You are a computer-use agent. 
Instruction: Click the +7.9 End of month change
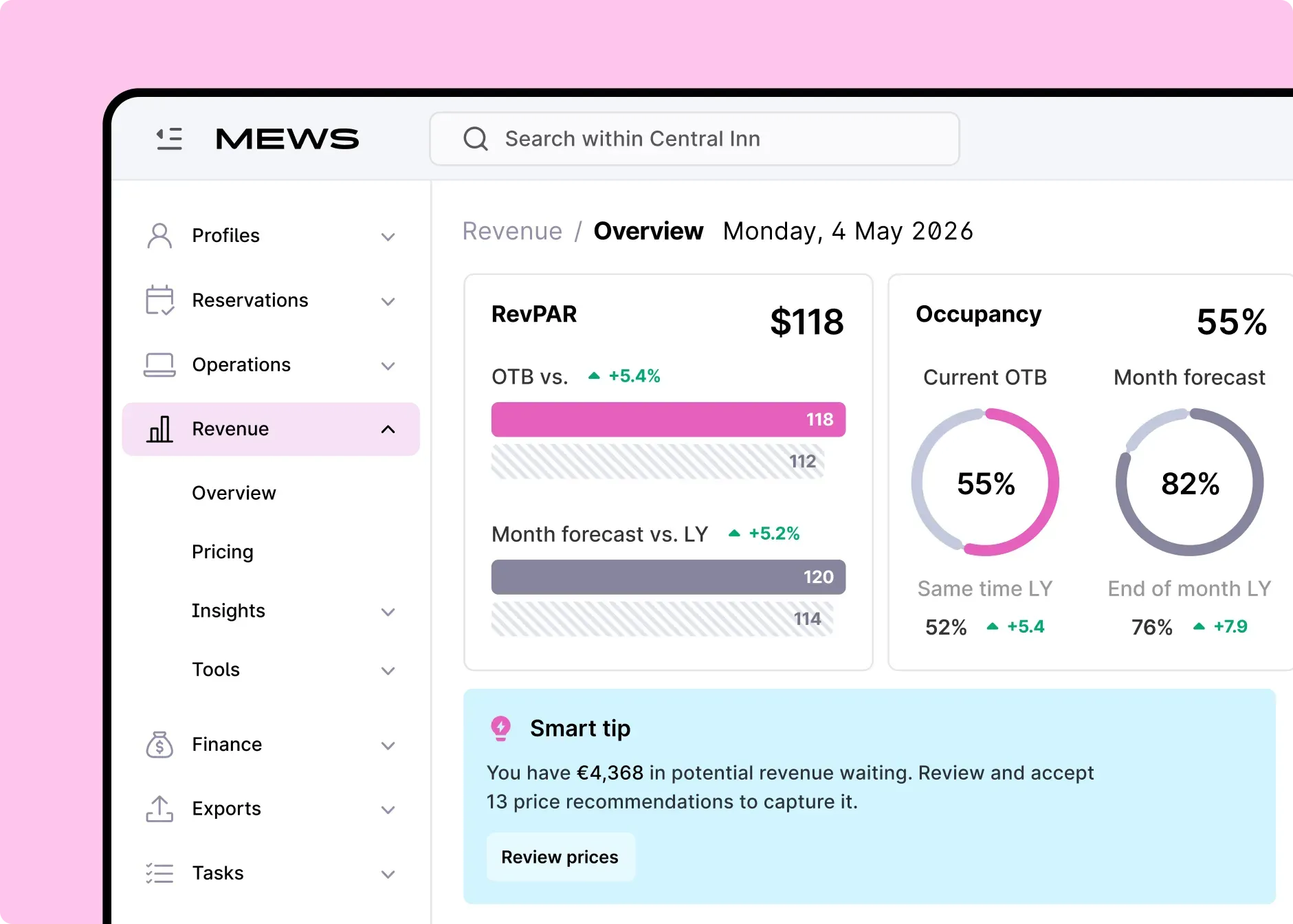pos(1221,626)
